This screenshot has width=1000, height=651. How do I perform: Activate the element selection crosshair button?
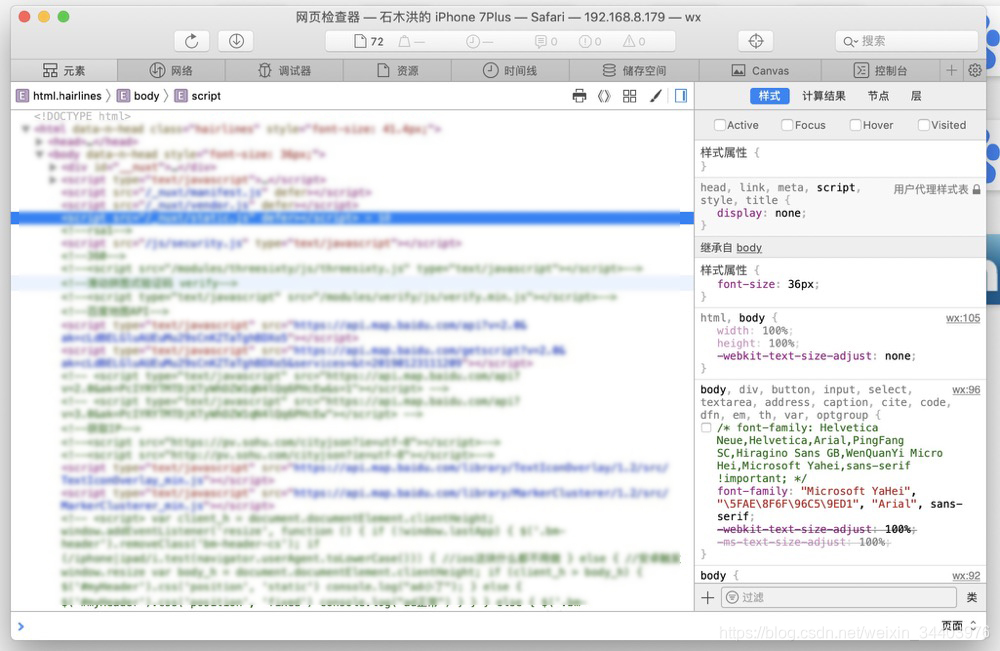[x=756, y=41]
